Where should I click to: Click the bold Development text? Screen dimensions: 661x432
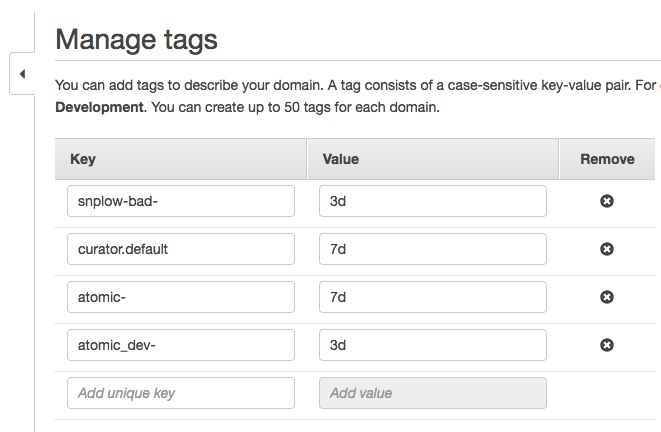coord(99,107)
